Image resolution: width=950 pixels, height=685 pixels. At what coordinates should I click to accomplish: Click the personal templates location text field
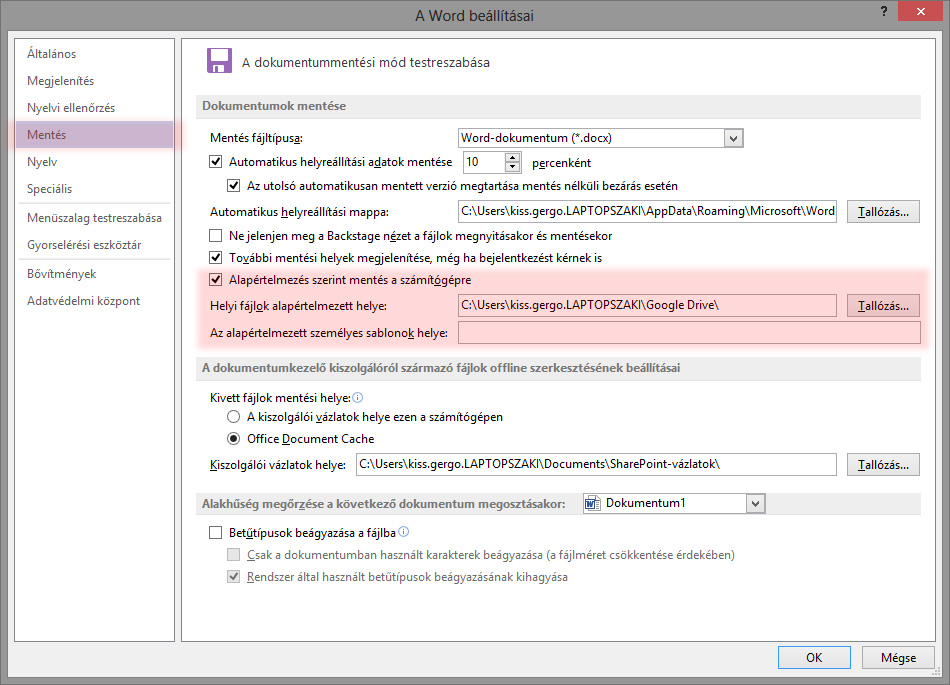pyautogui.click(x=688, y=332)
